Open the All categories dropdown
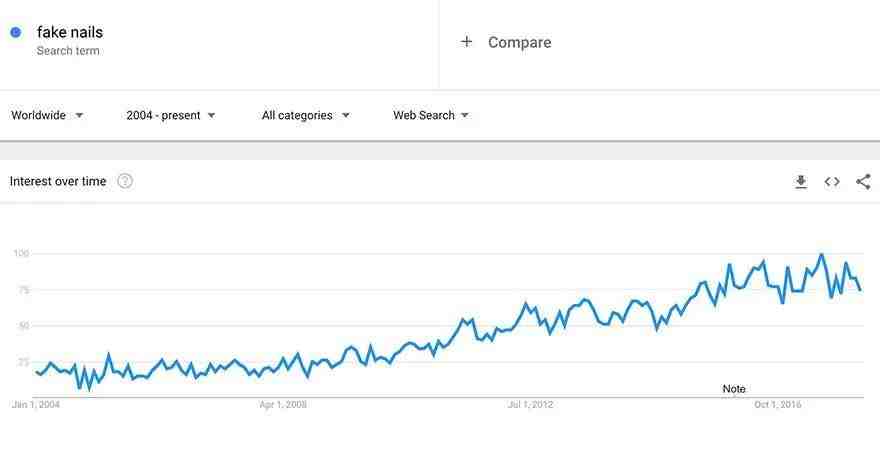This screenshot has height=450, width=880. coord(305,115)
